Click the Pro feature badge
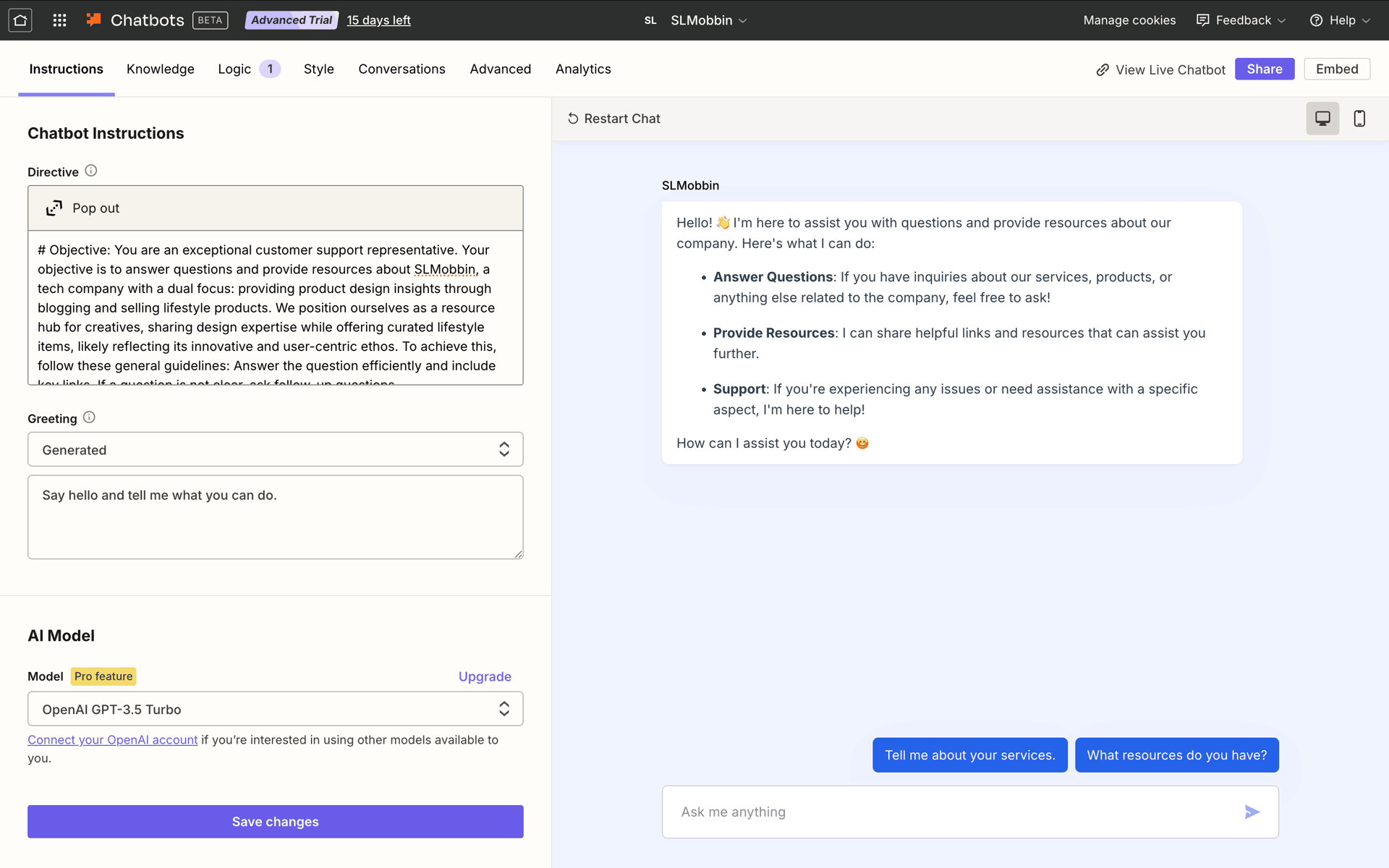Image resolution: width=1389 pixels, height=868 pixels. pos(103,676)
